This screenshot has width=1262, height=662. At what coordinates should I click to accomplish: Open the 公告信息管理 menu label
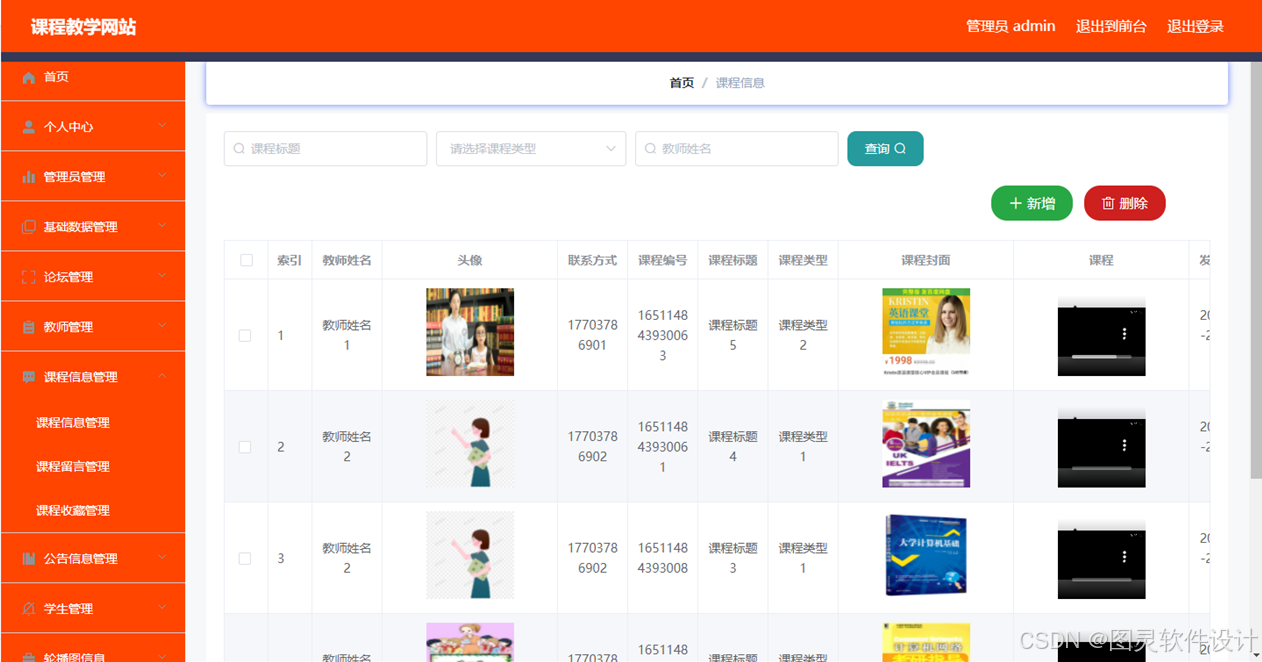point(80,559)
